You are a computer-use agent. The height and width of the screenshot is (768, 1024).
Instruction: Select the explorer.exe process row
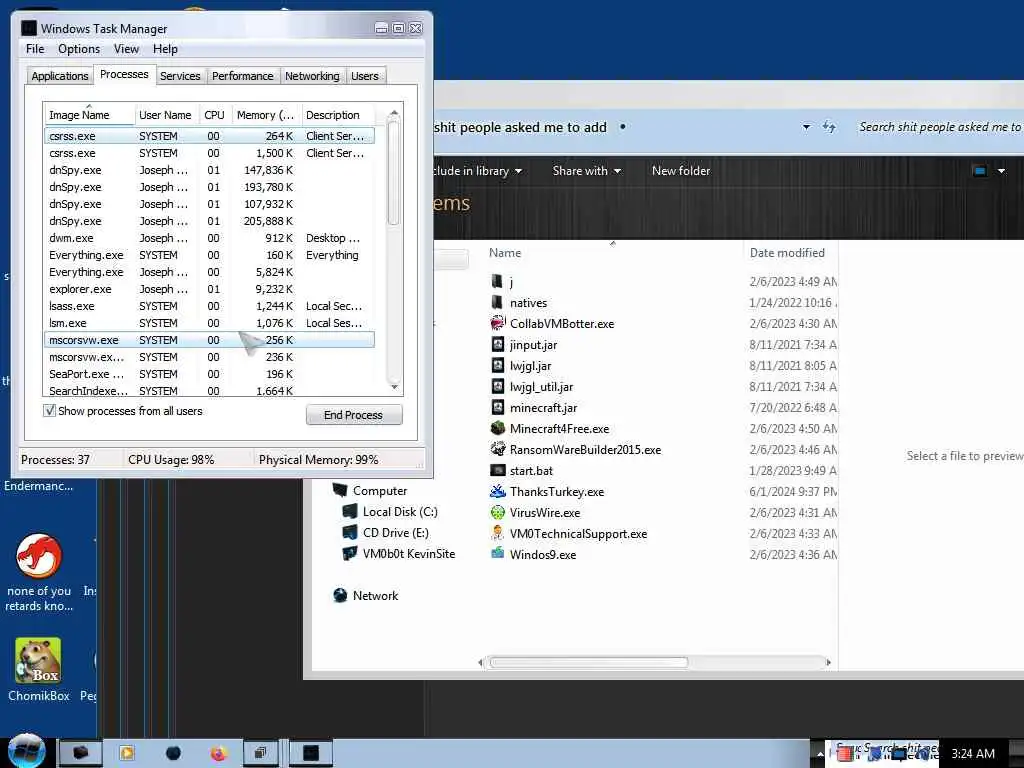pyautogui.click(x=209, y=289)
